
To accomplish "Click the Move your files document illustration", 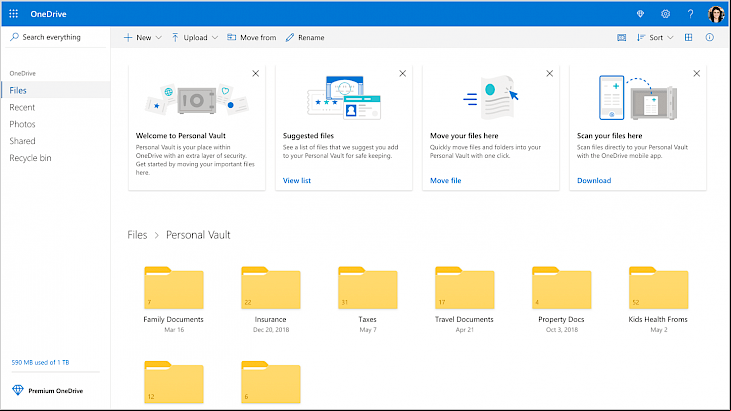I will coord(490,97).
